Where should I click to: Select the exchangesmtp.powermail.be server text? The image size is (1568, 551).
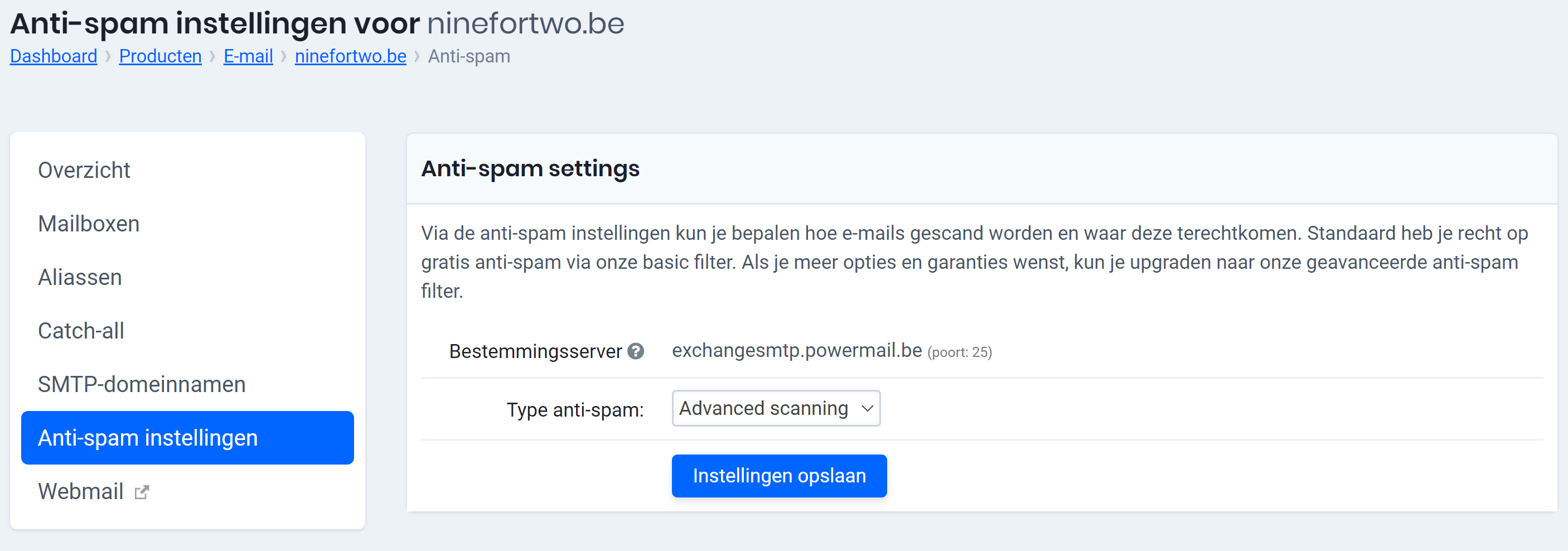click(x=796, y=351)
